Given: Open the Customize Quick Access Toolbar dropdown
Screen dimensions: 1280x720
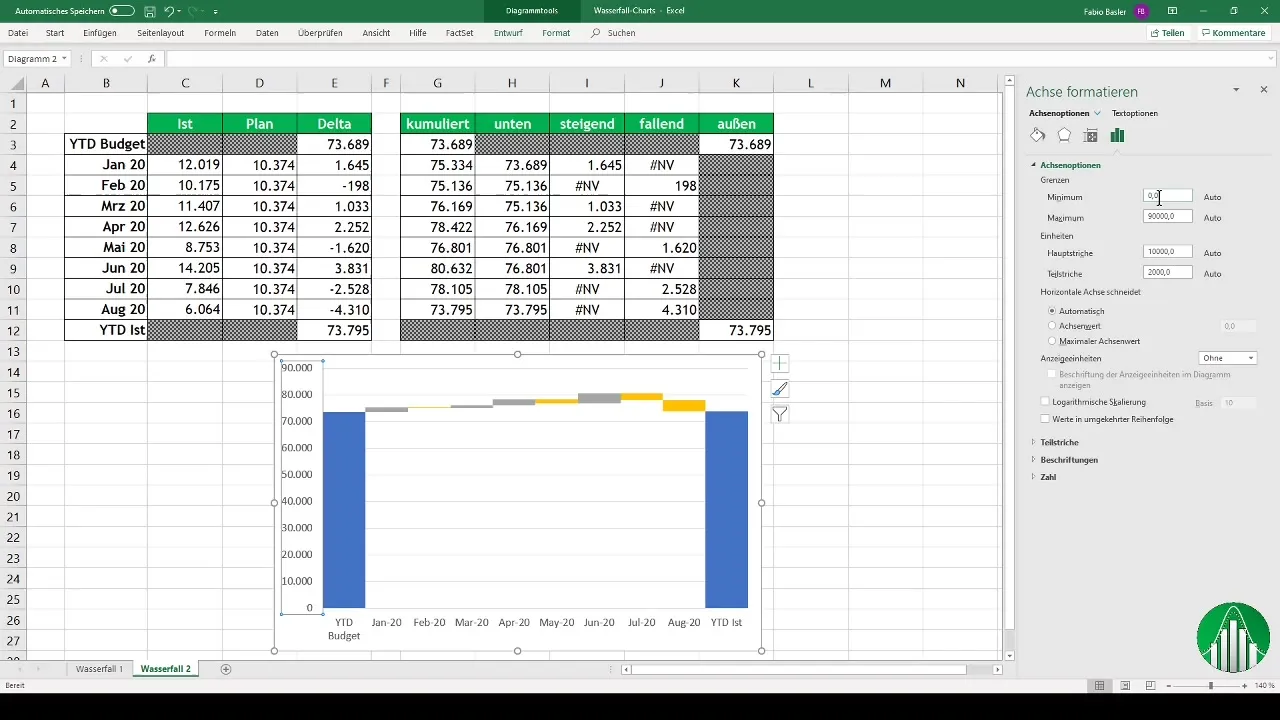Looking at the screenshot, I should tap(216, 11).
